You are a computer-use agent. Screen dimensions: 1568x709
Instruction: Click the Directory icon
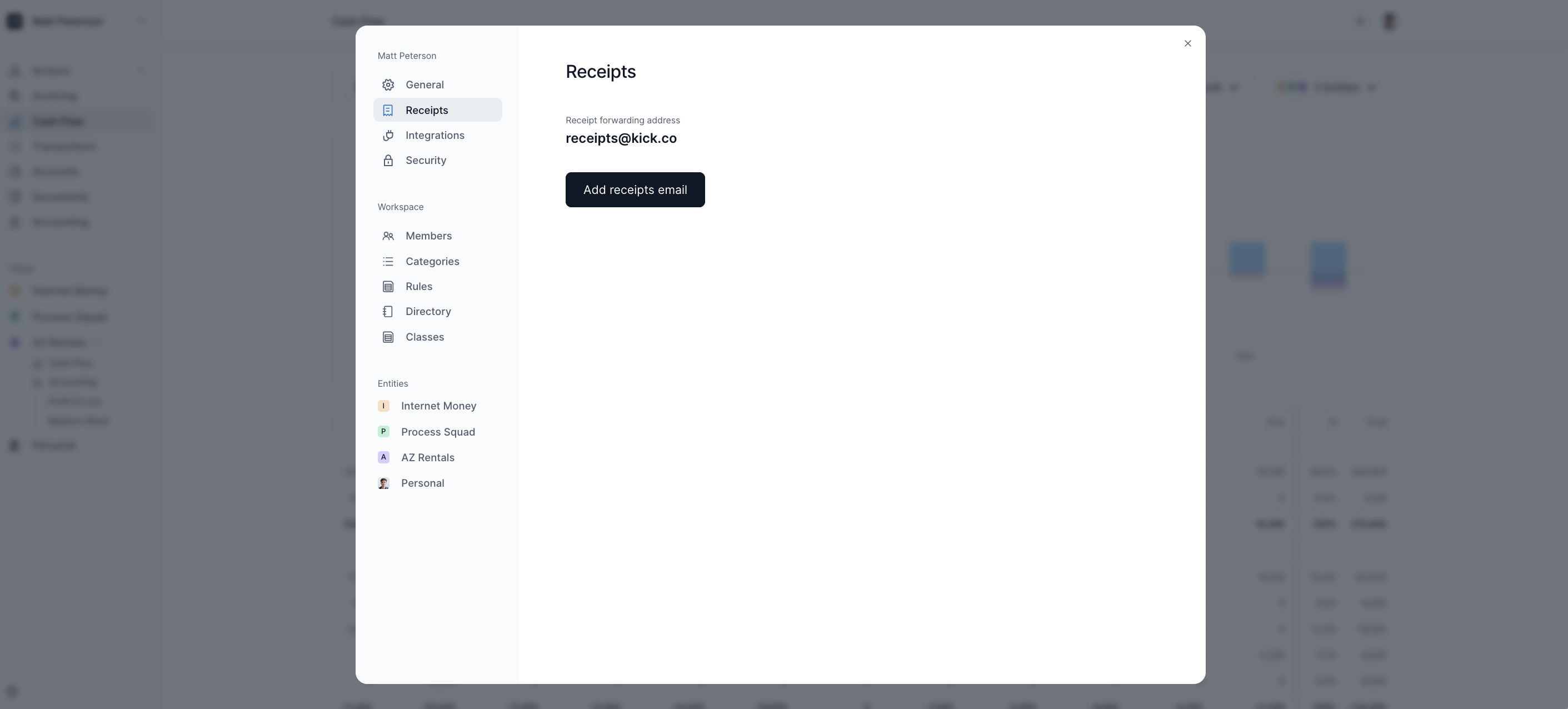(x=389, y=312)
